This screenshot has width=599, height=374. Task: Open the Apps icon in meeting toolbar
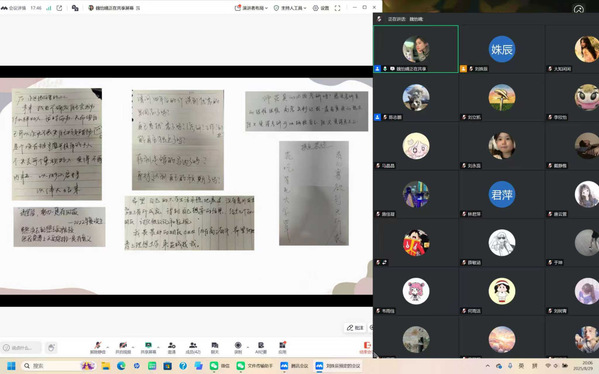pos(282,348)
